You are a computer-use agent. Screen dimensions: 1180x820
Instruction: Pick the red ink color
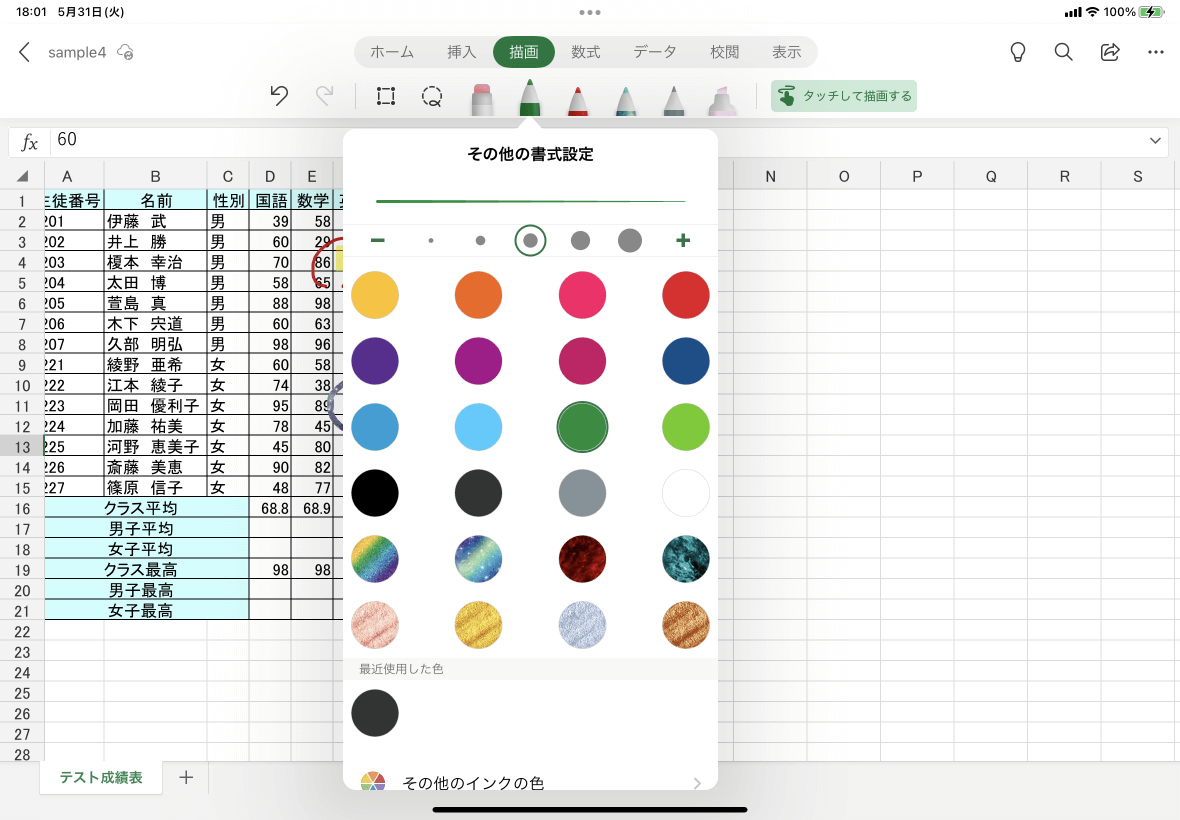point(686,295)
